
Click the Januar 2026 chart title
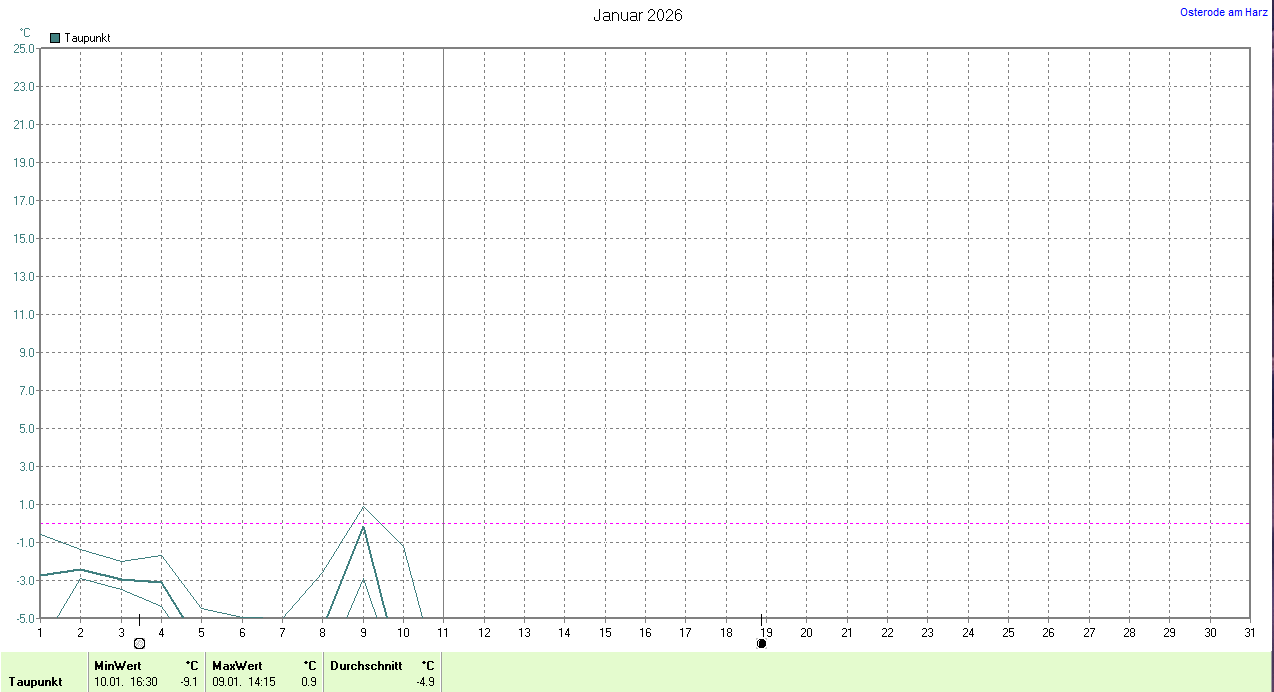(637, 15)
